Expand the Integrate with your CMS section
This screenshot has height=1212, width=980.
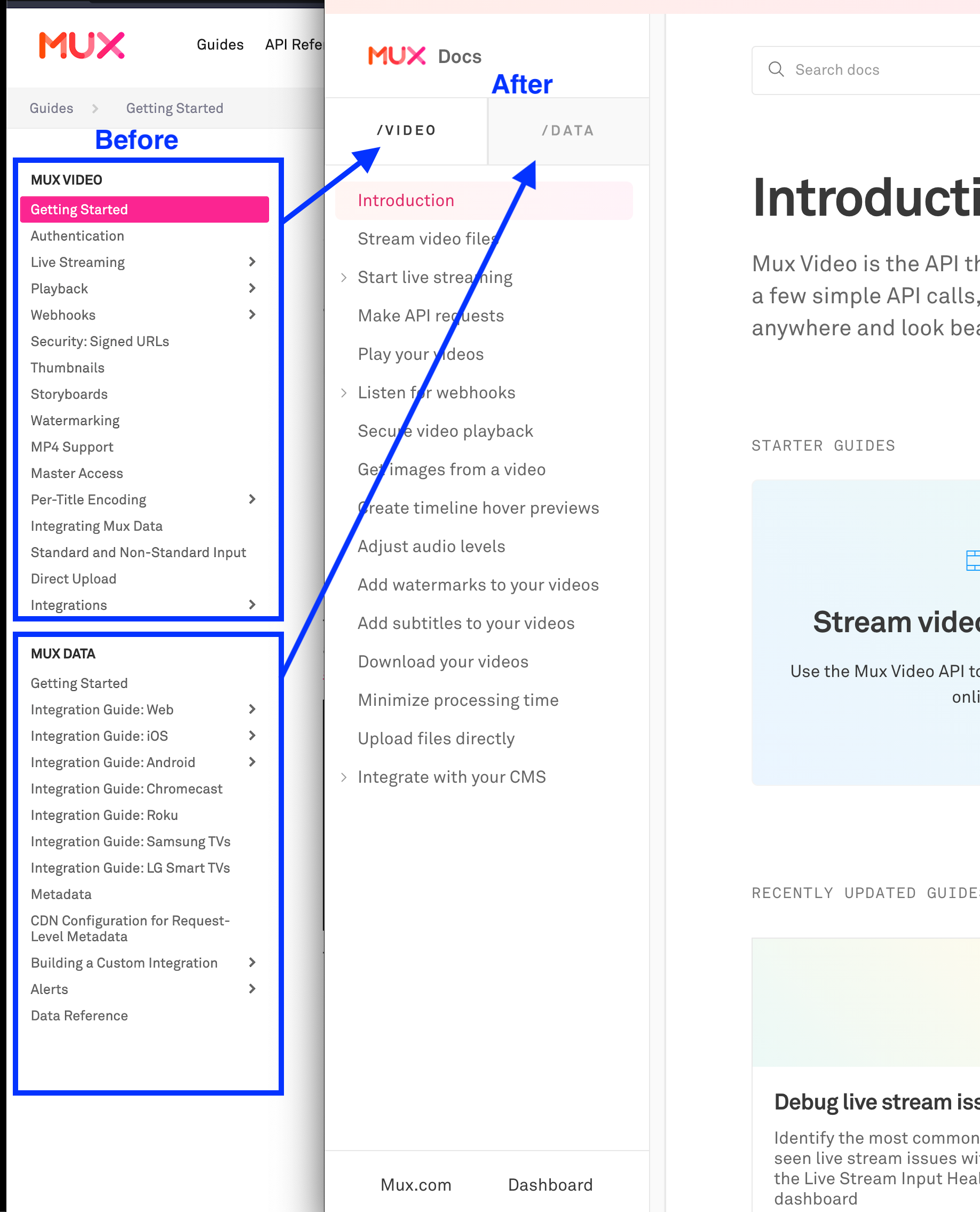344,777
